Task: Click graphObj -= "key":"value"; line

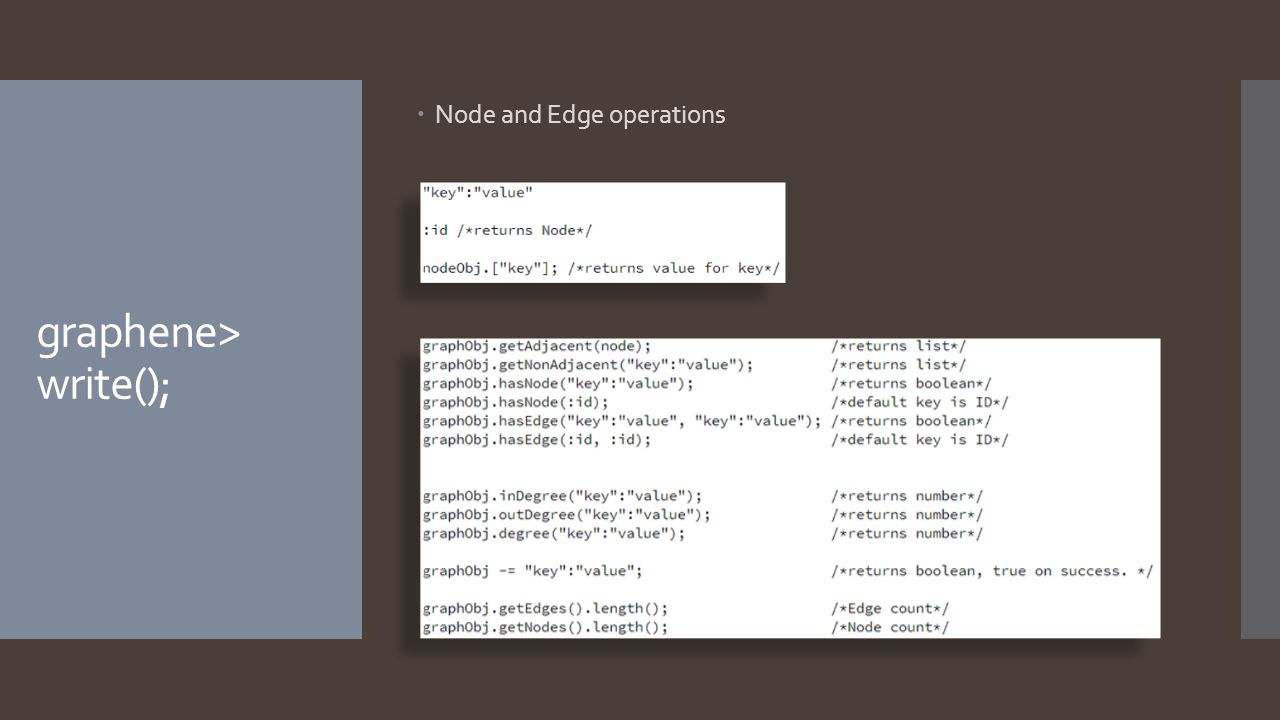Action: click(532, 571)
